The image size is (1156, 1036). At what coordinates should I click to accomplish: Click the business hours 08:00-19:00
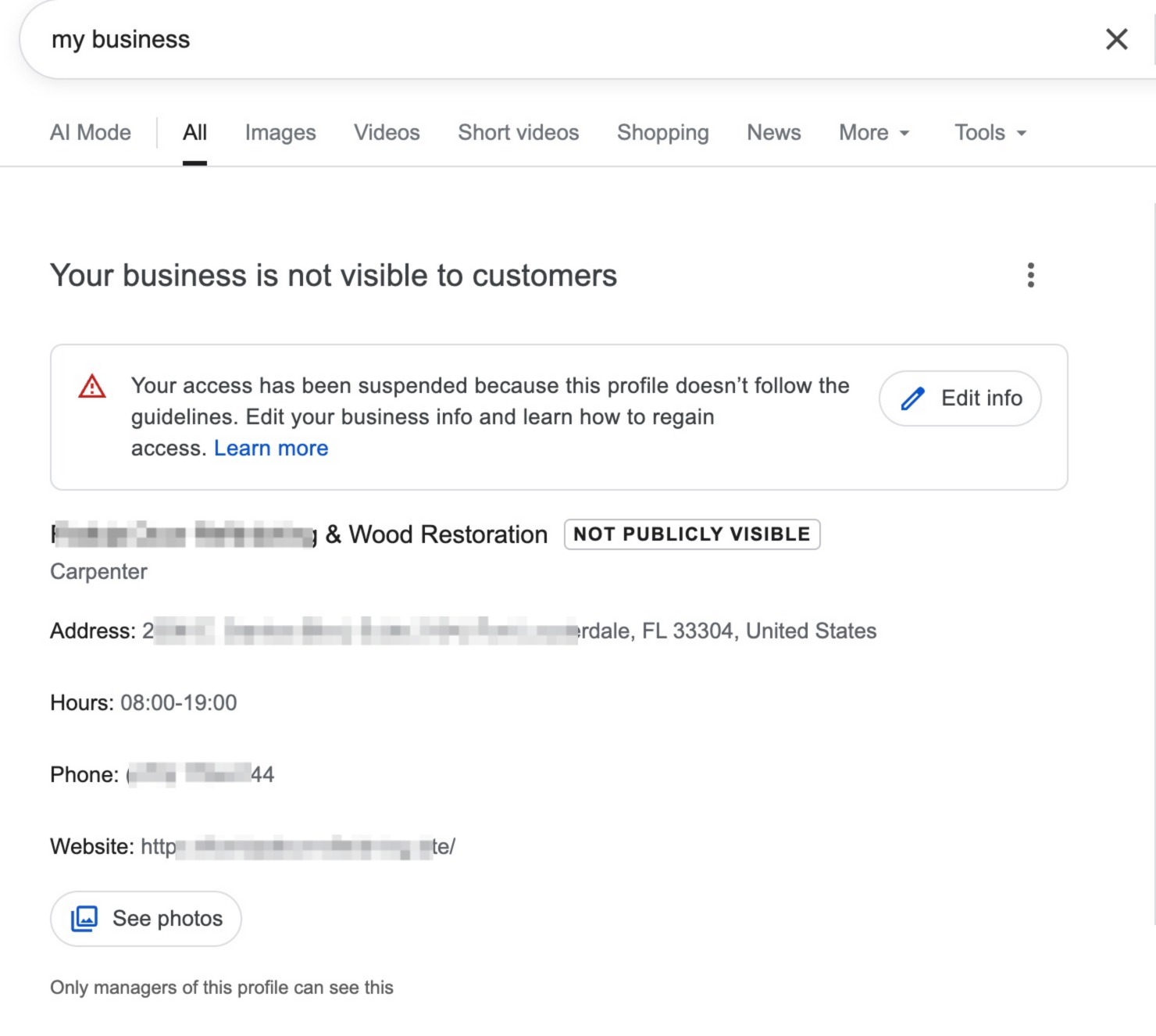point(178,702)
